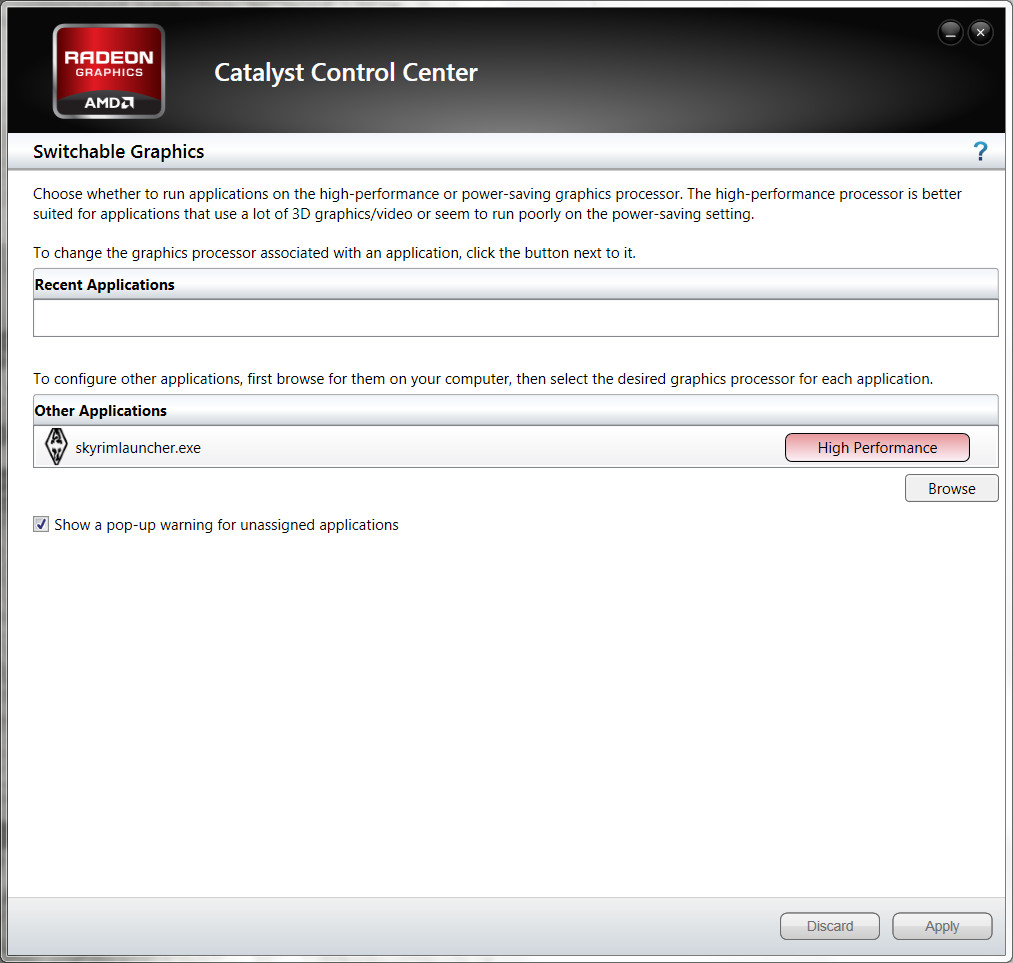Open help via the blue question mark
The height and width of the screenshot is (963, 1013).
[x=980, y=152]
